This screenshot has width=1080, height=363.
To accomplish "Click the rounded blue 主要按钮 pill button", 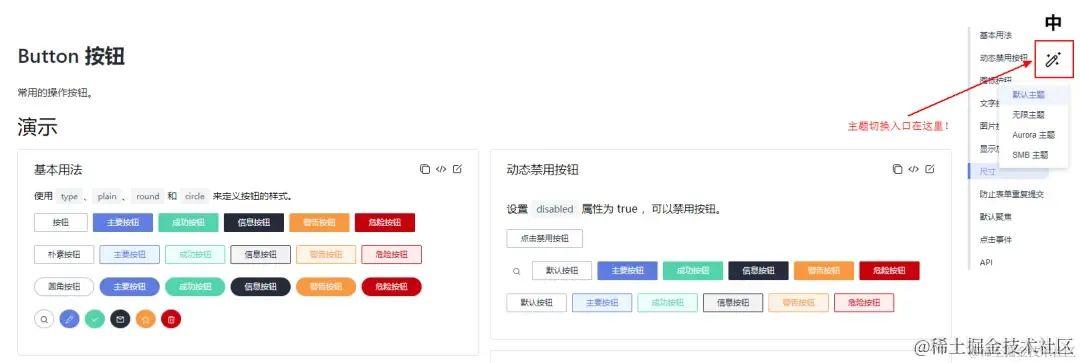I will point(129,287).
